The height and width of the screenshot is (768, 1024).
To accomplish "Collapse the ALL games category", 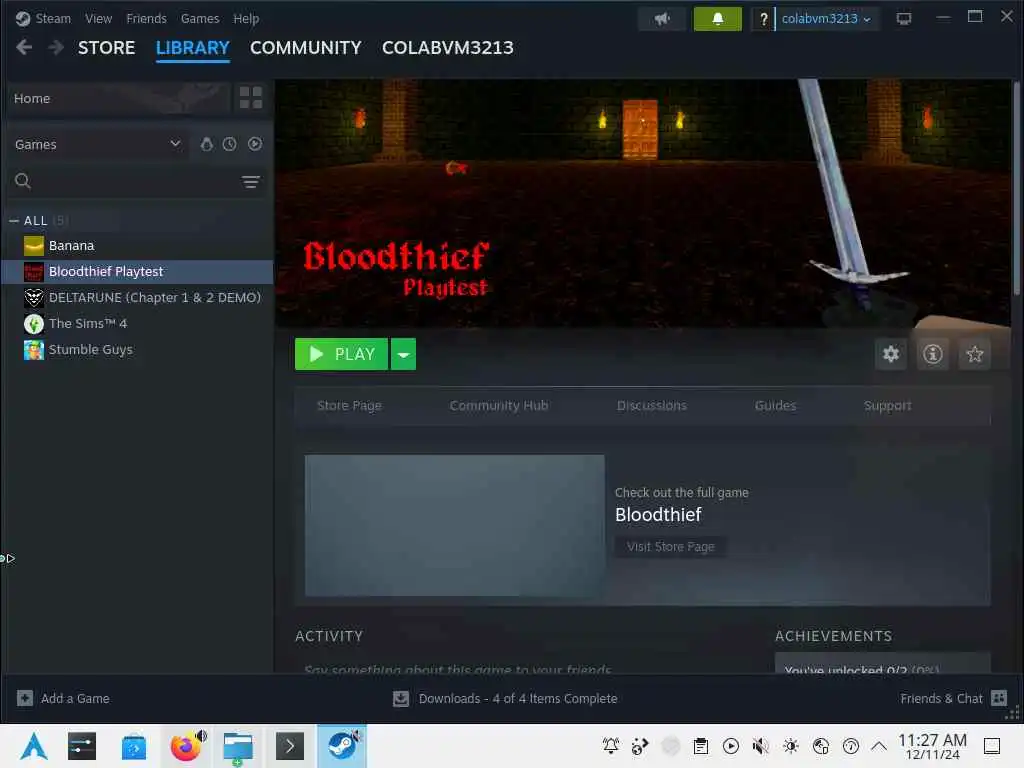I will point(14,221).
